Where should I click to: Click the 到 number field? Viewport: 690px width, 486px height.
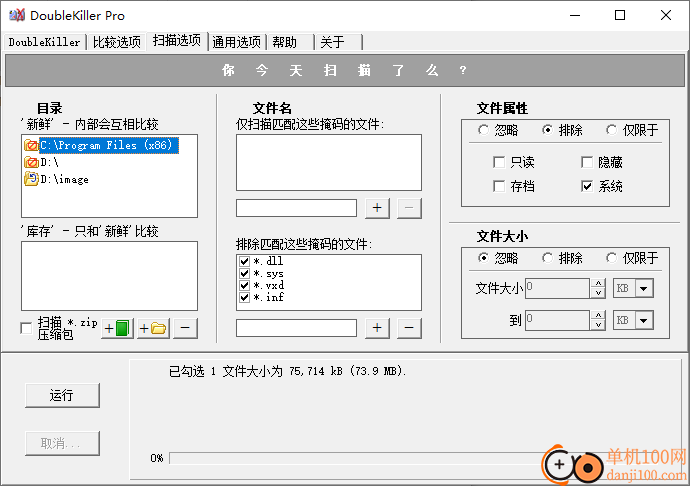[558, 320]
